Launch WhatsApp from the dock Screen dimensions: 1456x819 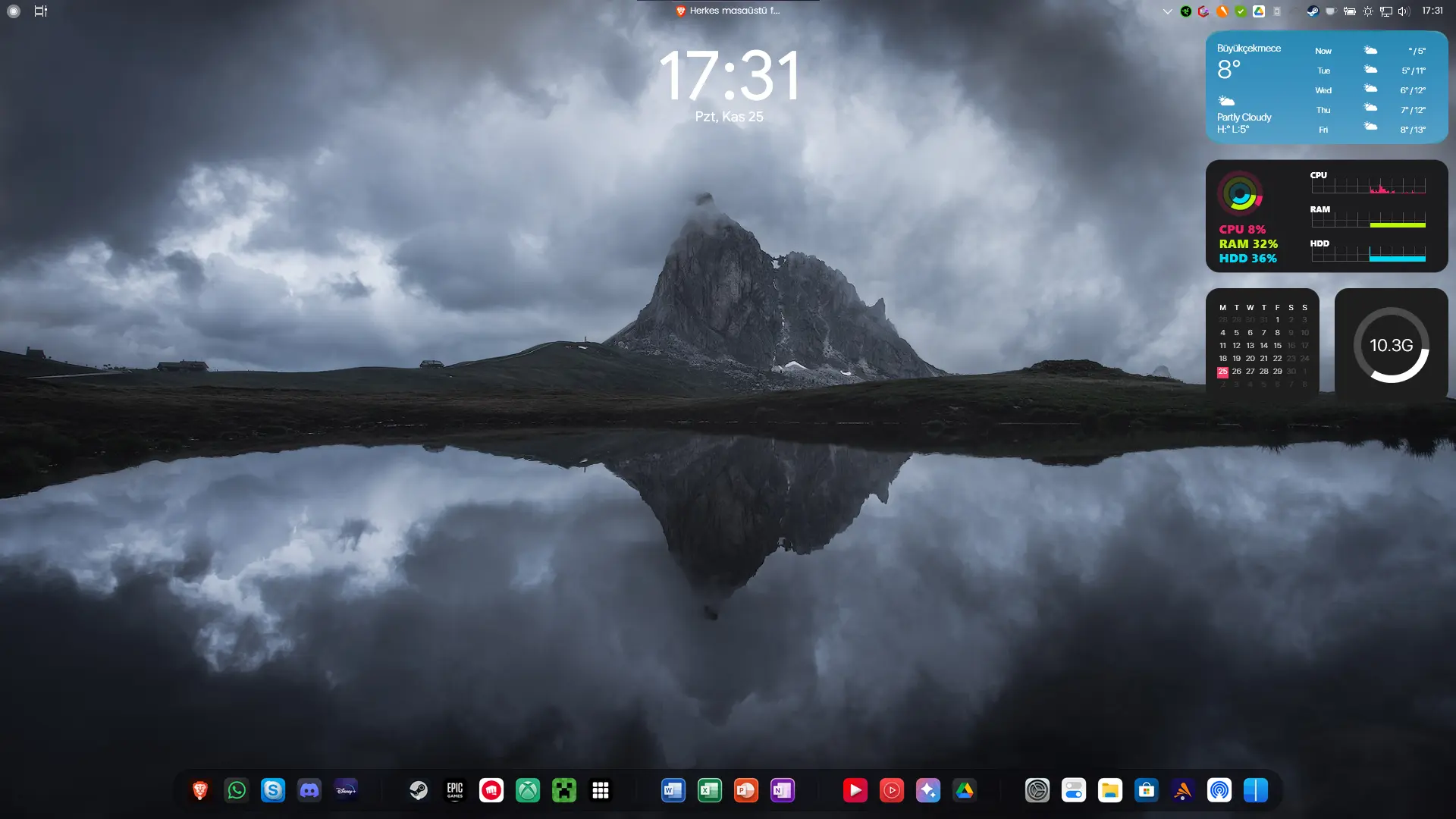coord(237,790)
